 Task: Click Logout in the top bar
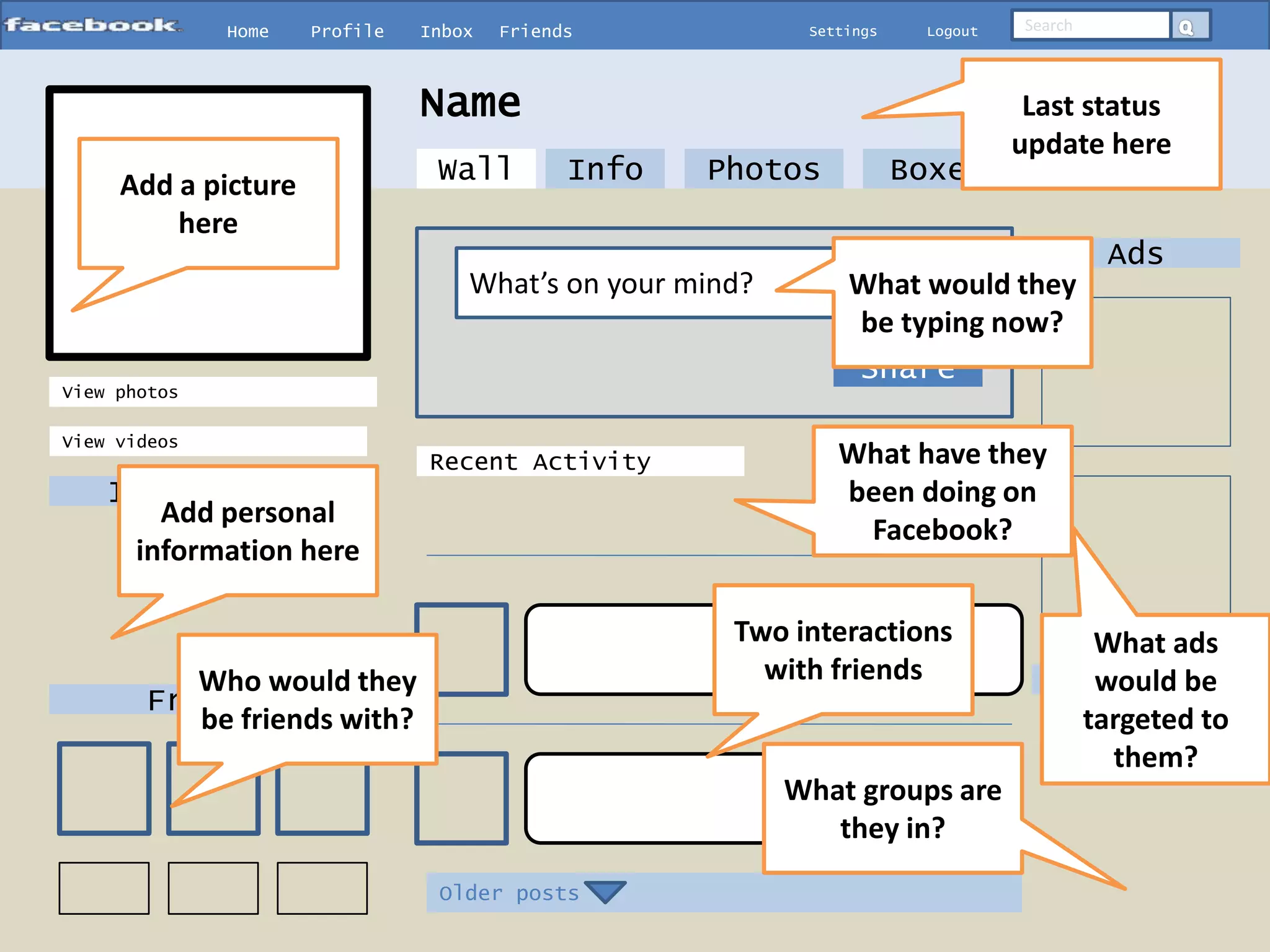pyautogui.click(x=952, y=32)
